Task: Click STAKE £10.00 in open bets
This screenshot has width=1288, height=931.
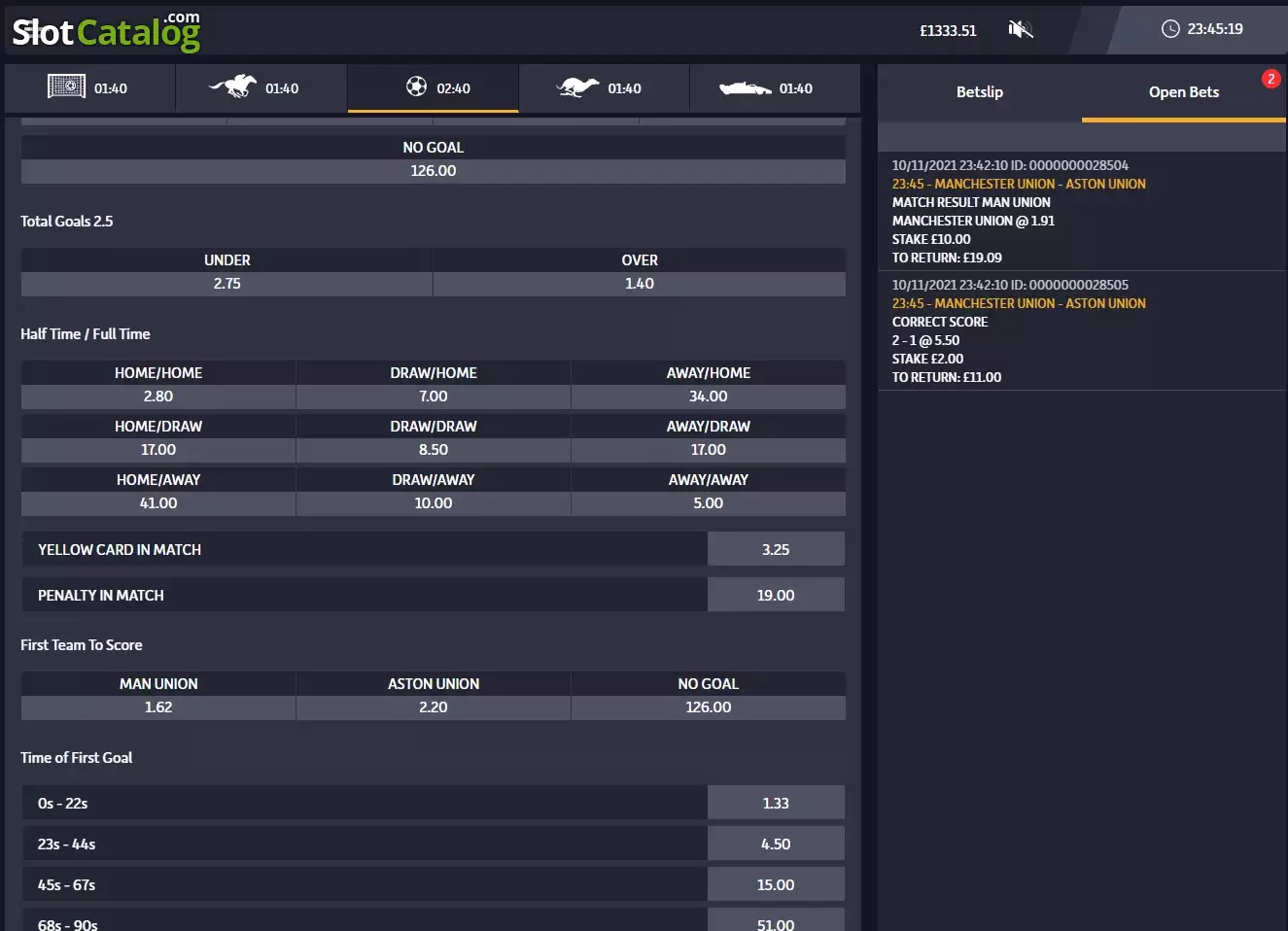Action: [931, 239]
